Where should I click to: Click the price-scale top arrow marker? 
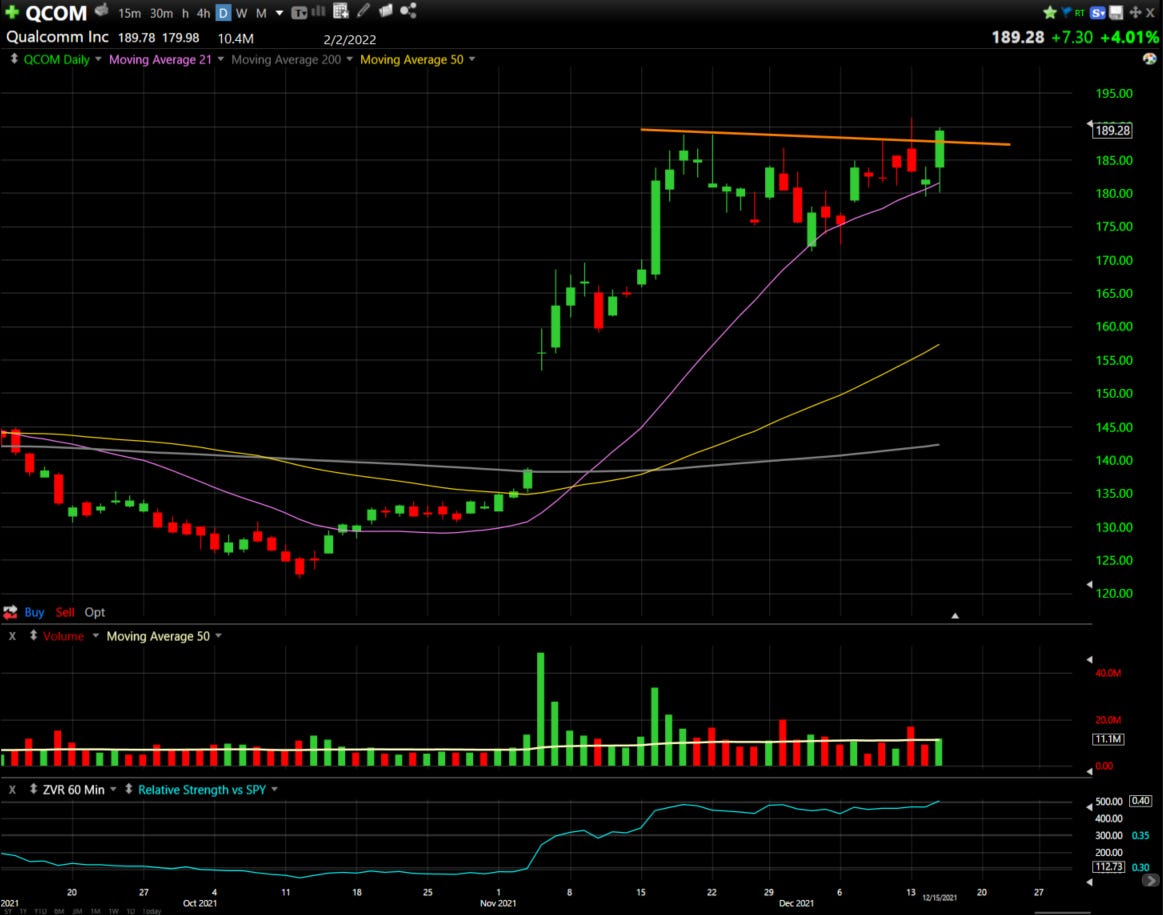[x=1090, y=123]
